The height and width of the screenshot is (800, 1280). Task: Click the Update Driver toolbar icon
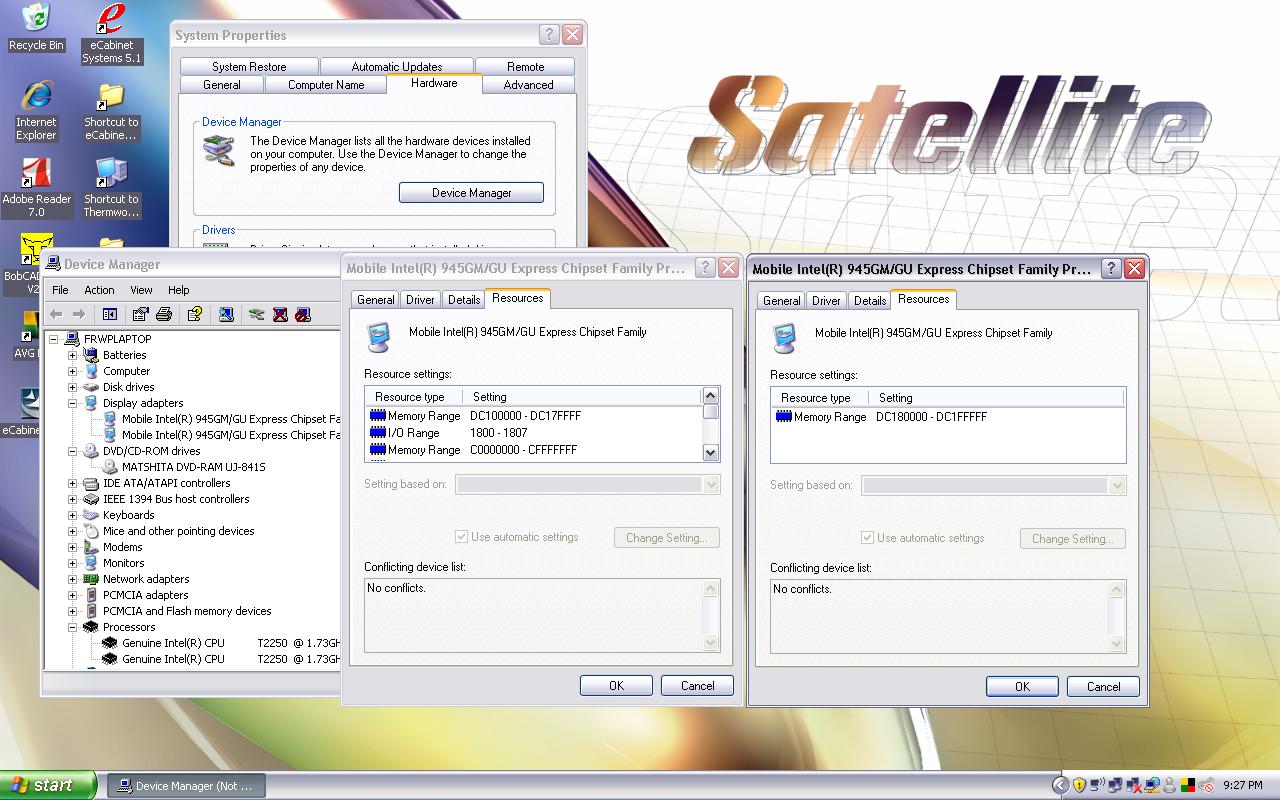257,314
